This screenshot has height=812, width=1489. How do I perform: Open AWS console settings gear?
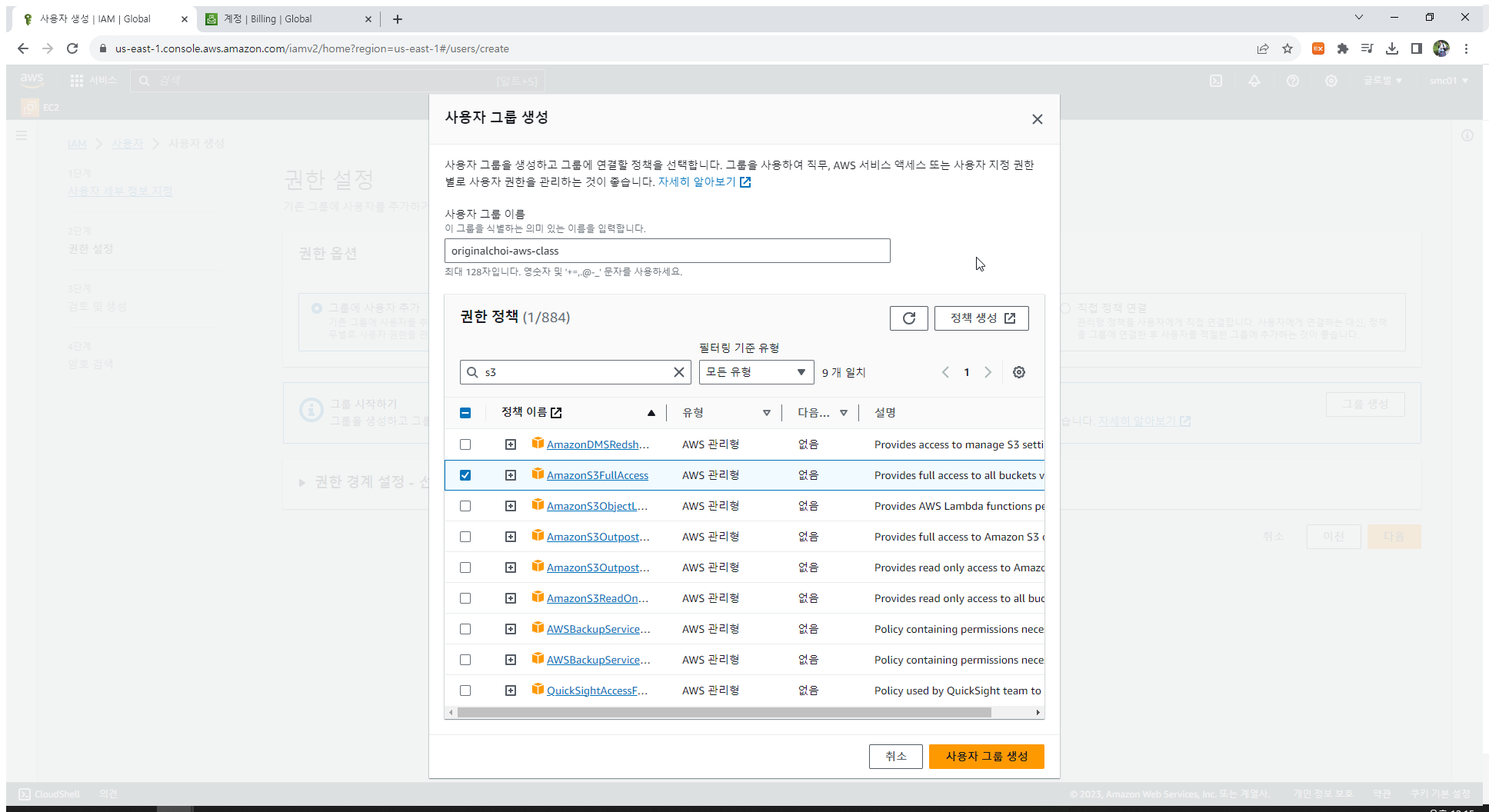(x=1331, y=81)
